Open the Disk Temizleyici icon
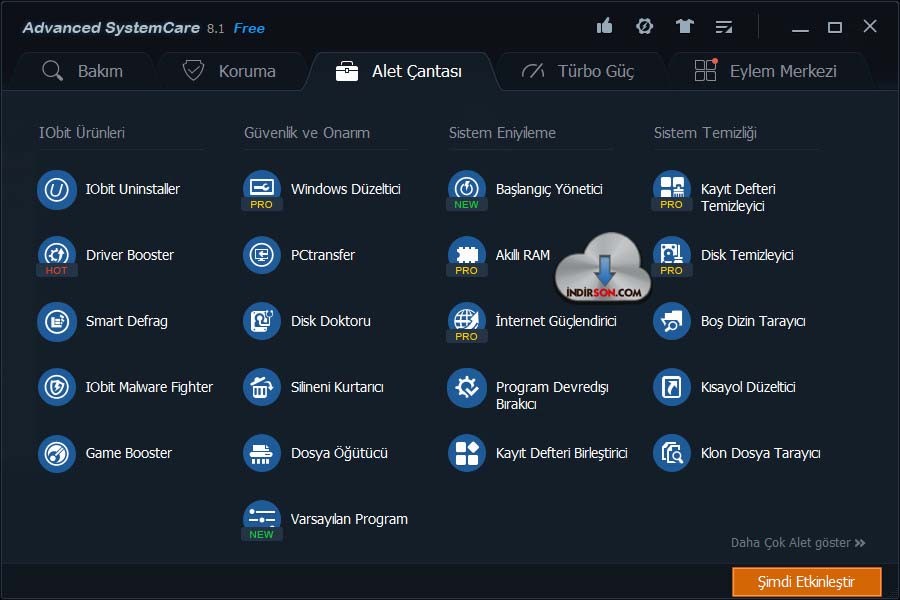900x600 pixels. coord(672,256)
